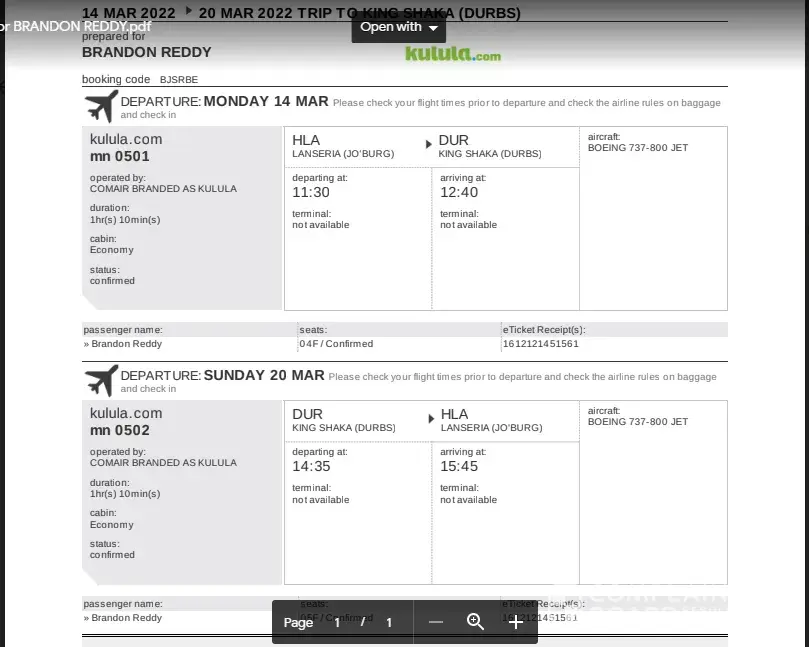Click the 15:45 arrival time
This screenshot has height=647, width=809.
(x=459, y=466)
